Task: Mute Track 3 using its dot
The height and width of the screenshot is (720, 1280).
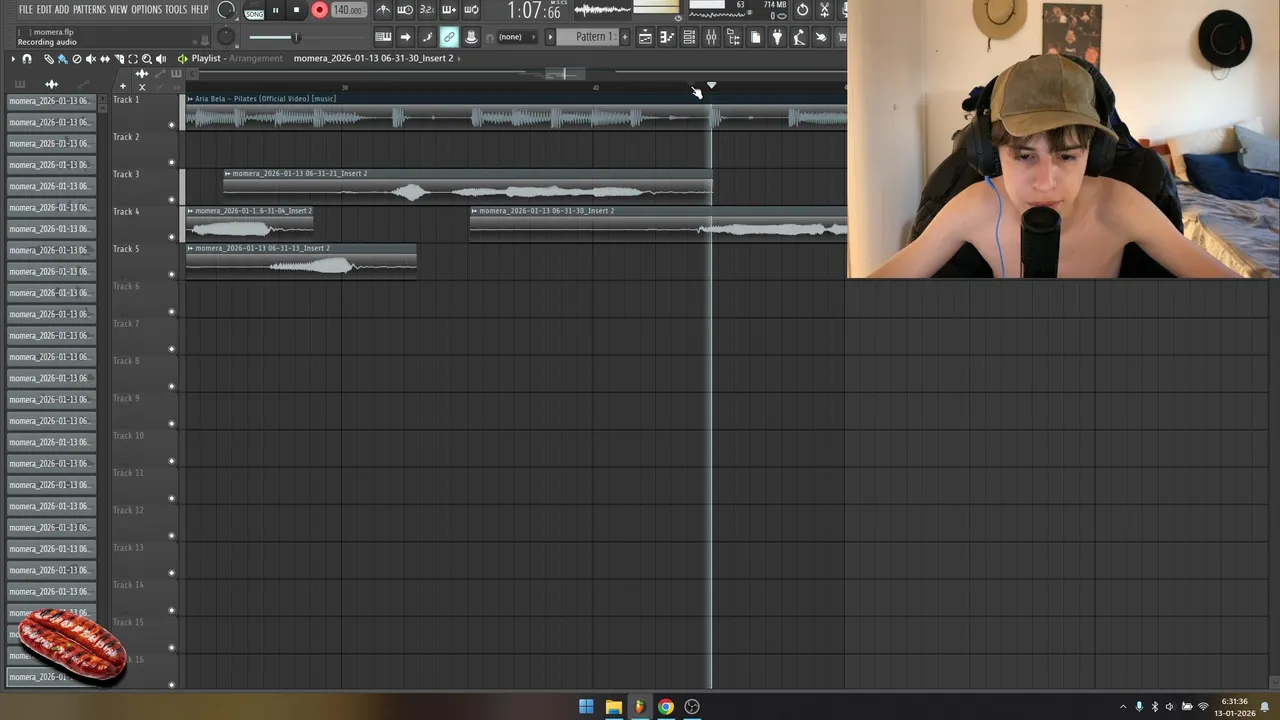Action: tap(171, 199)
